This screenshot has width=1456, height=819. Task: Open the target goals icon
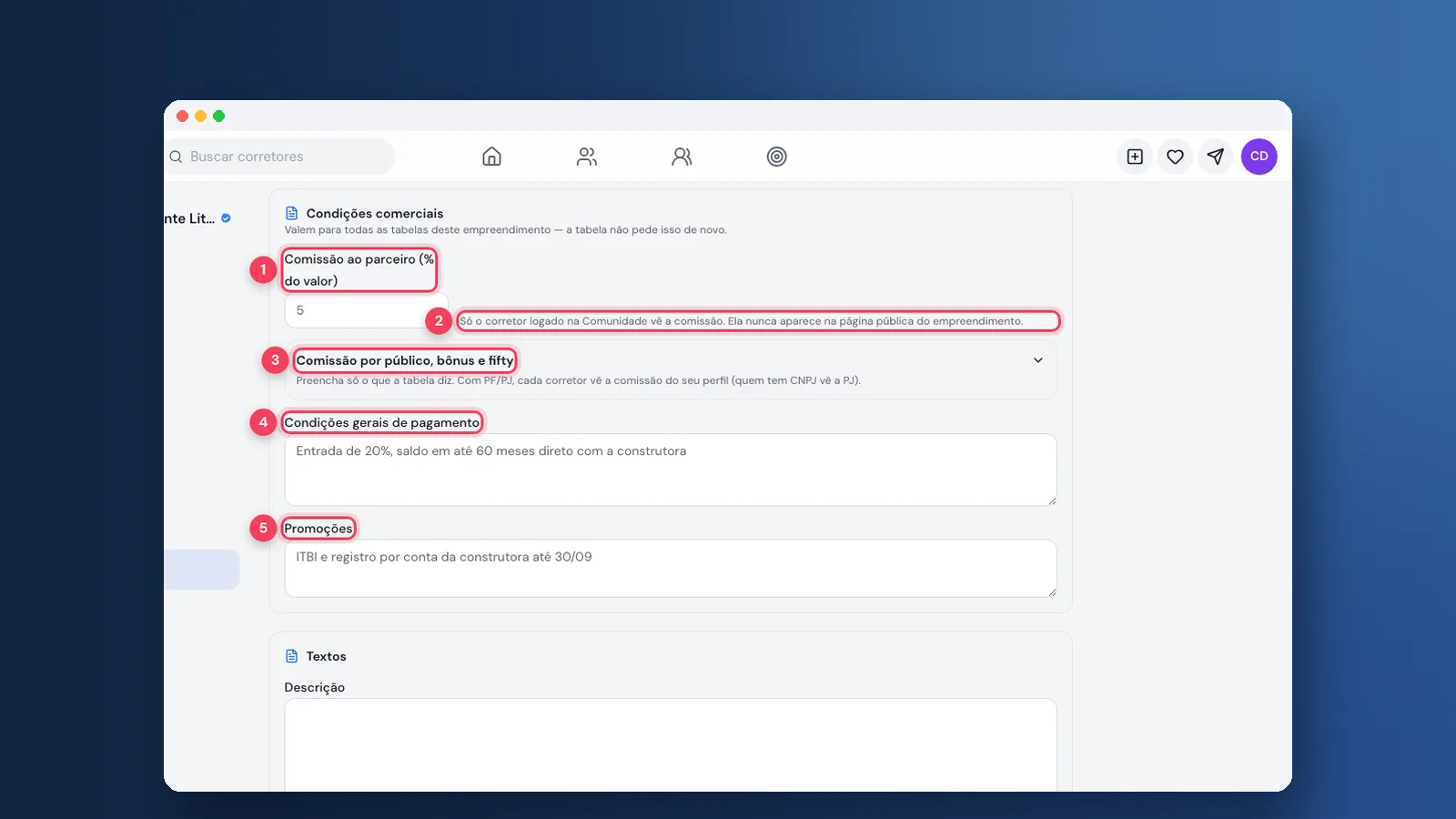776,157
